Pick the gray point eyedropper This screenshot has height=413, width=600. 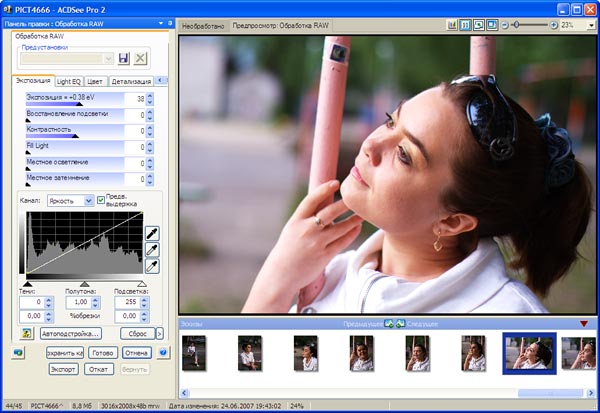[152, 250]
